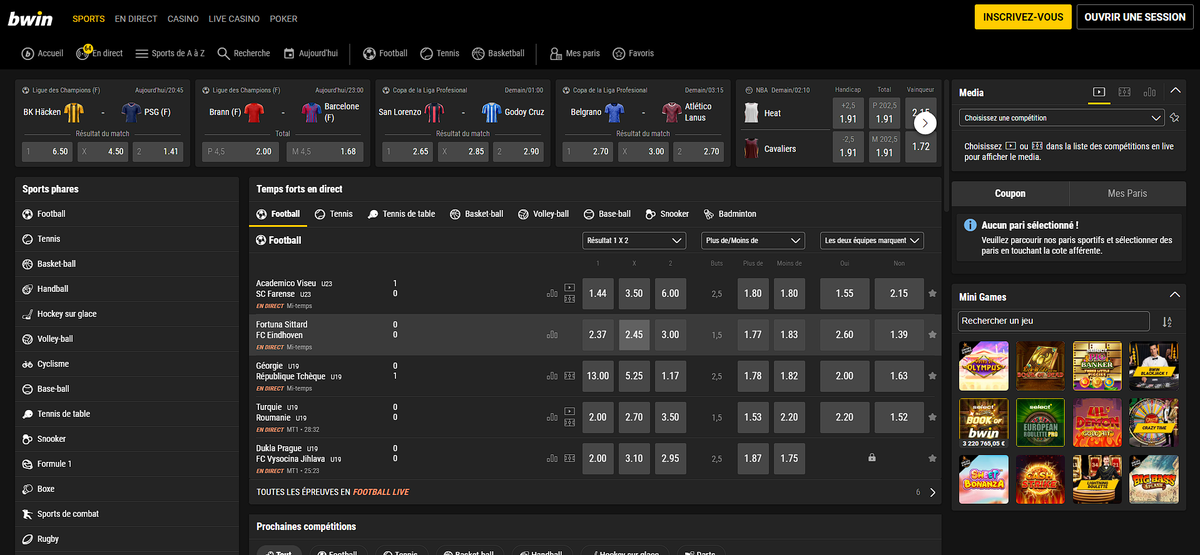Favorite the Fortuna Sittard match with star

(933, 335)
